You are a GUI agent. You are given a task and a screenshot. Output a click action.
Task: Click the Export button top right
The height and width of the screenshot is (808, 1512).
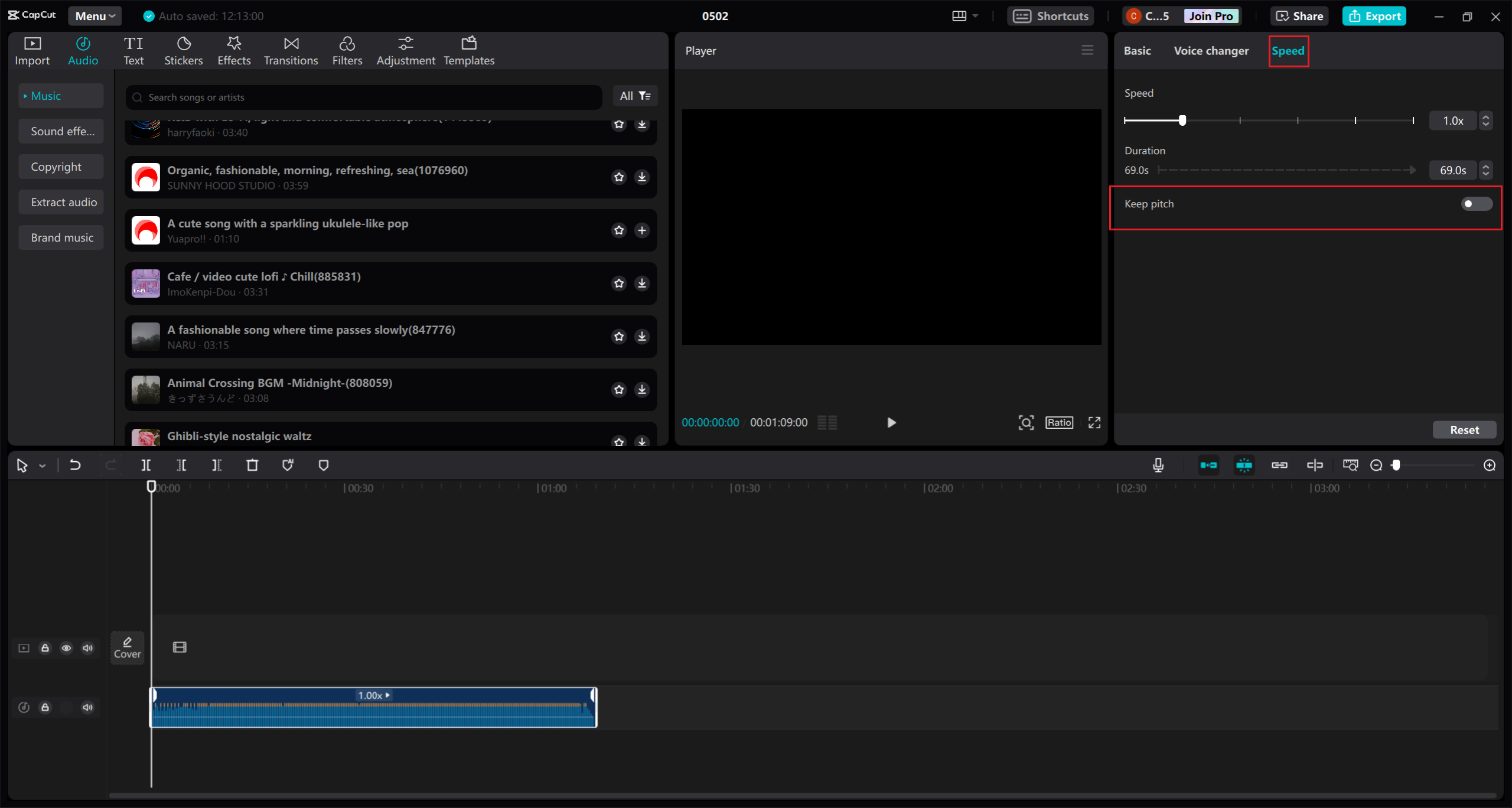click(x=1374, y=15)
